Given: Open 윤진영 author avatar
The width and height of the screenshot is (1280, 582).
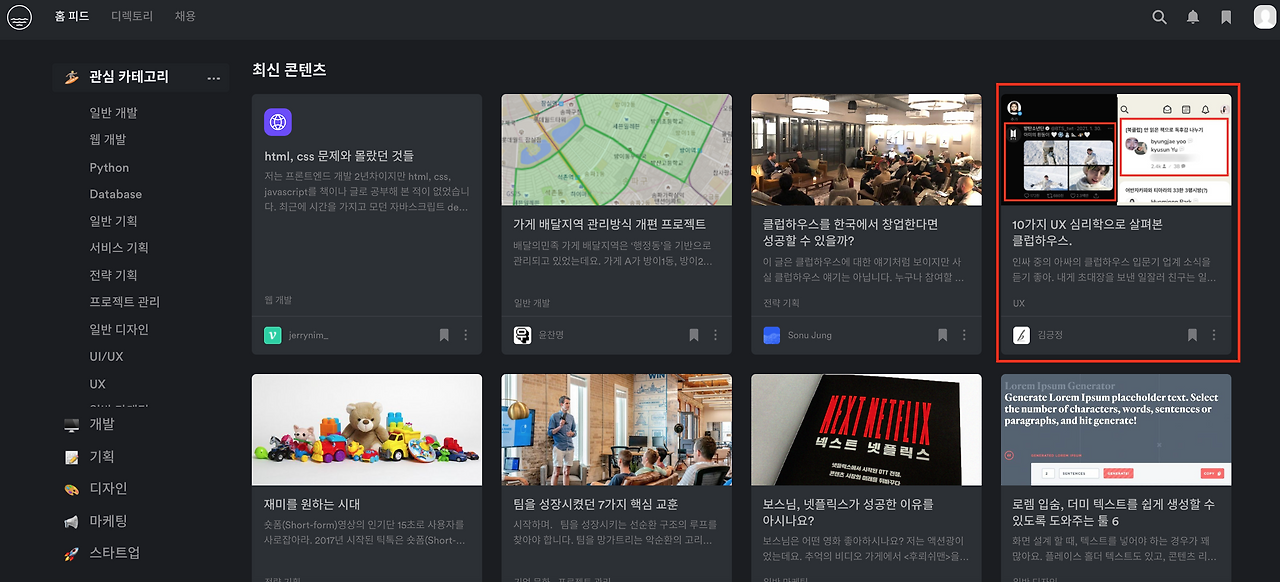Looking at the screenshot, I should point(522,336).
